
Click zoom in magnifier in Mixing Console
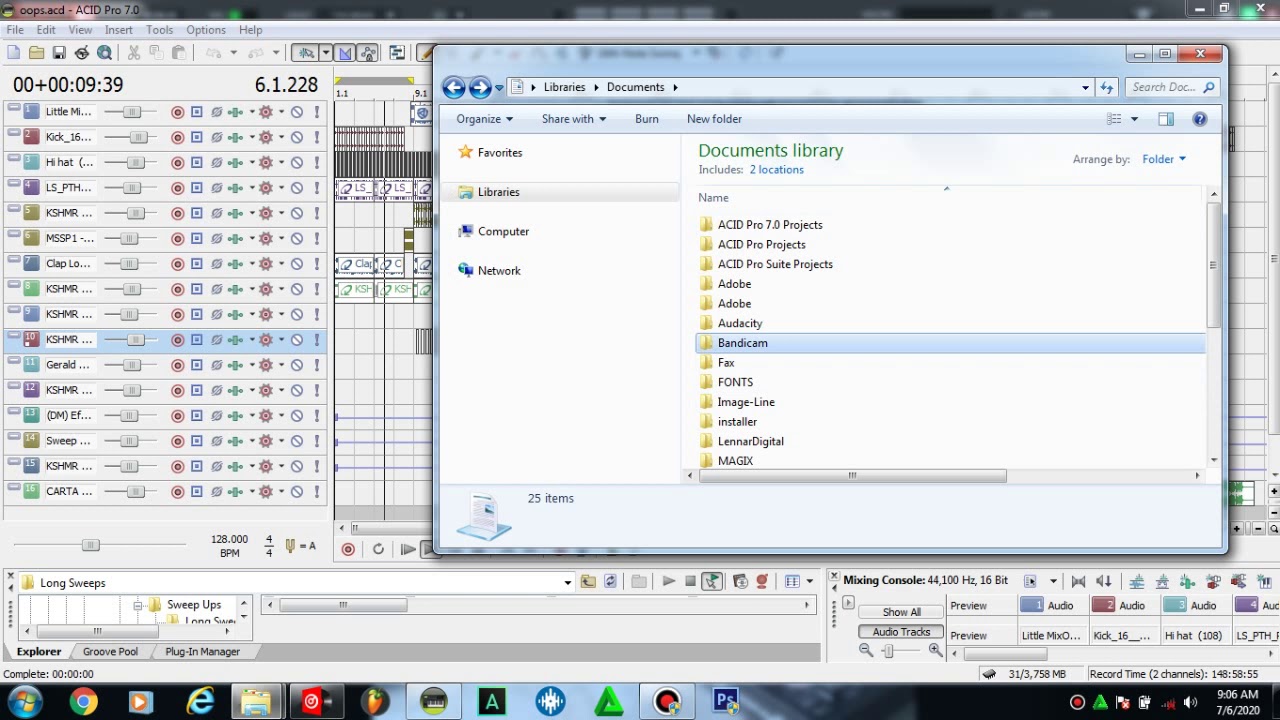click(x=935, y=651)
